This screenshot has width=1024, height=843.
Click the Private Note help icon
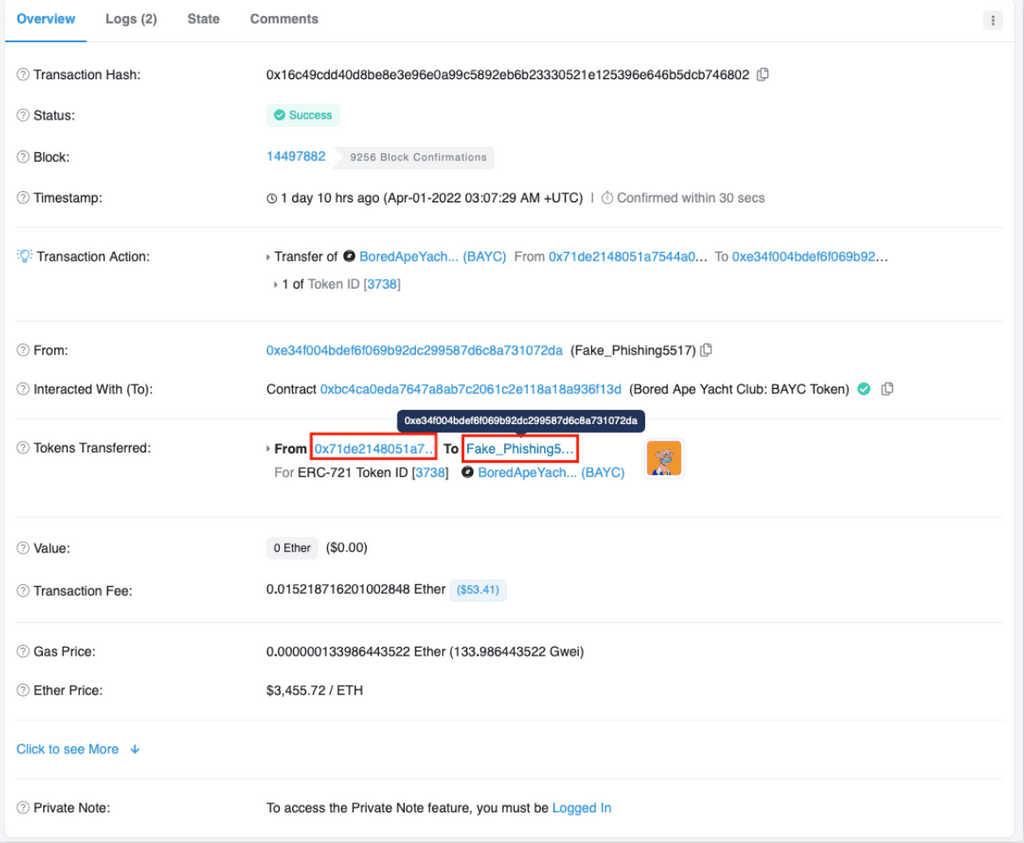tap(23, 808)
